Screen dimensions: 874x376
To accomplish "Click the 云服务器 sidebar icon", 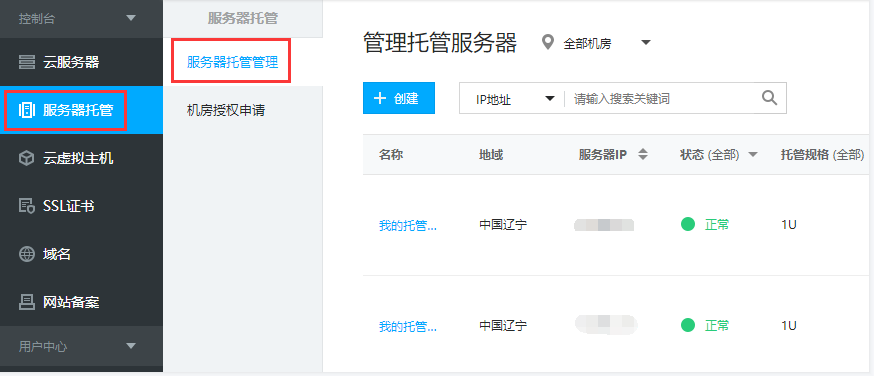I will [x=26, y=62].
